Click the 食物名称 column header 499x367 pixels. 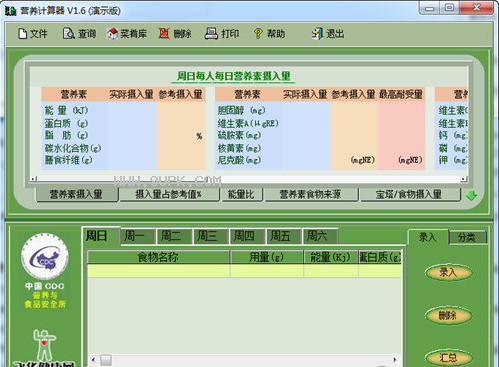pyautogui.click(x=158, y=257)
